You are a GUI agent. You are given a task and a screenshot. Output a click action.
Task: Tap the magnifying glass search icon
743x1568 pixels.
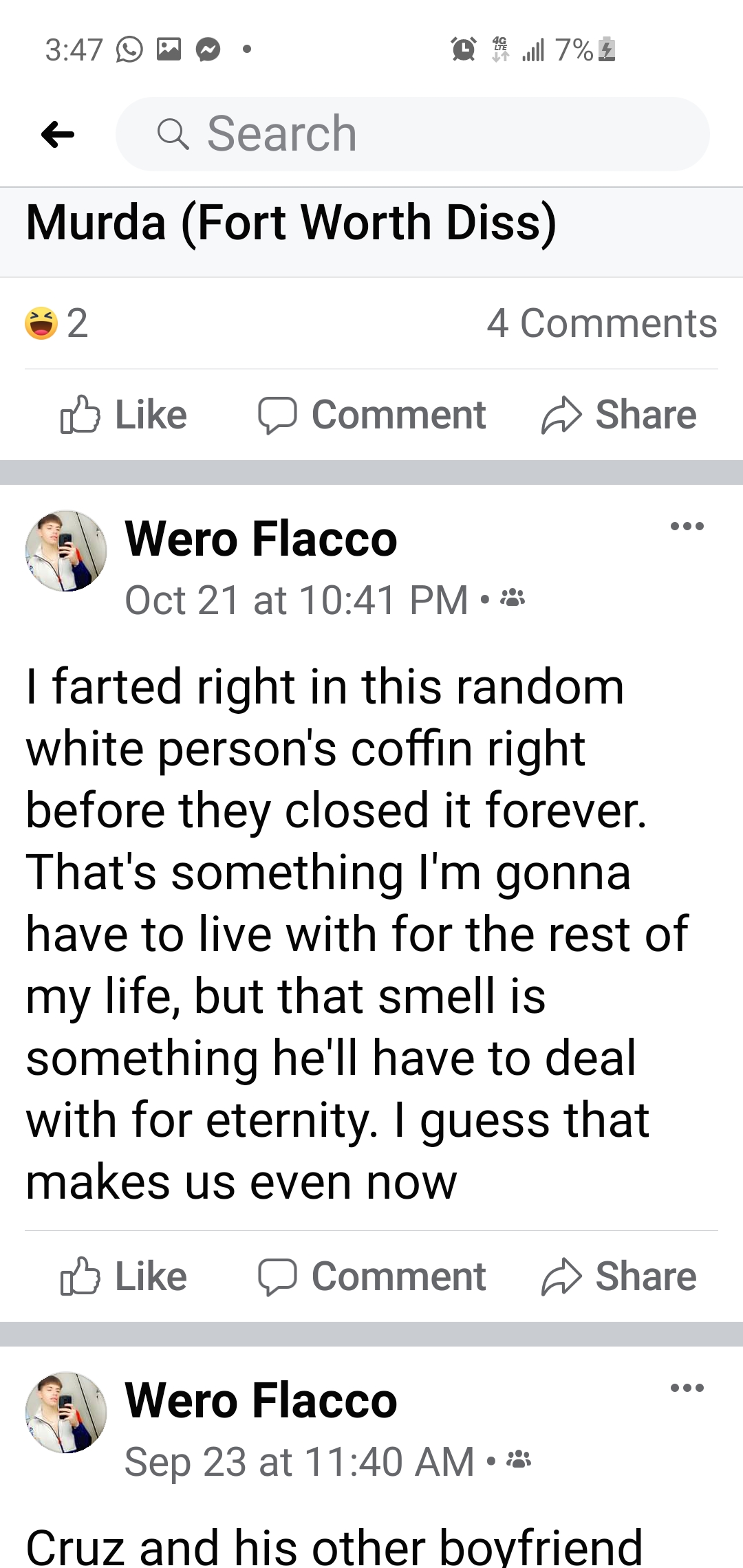pyautogui.click(x=173, y=134)
